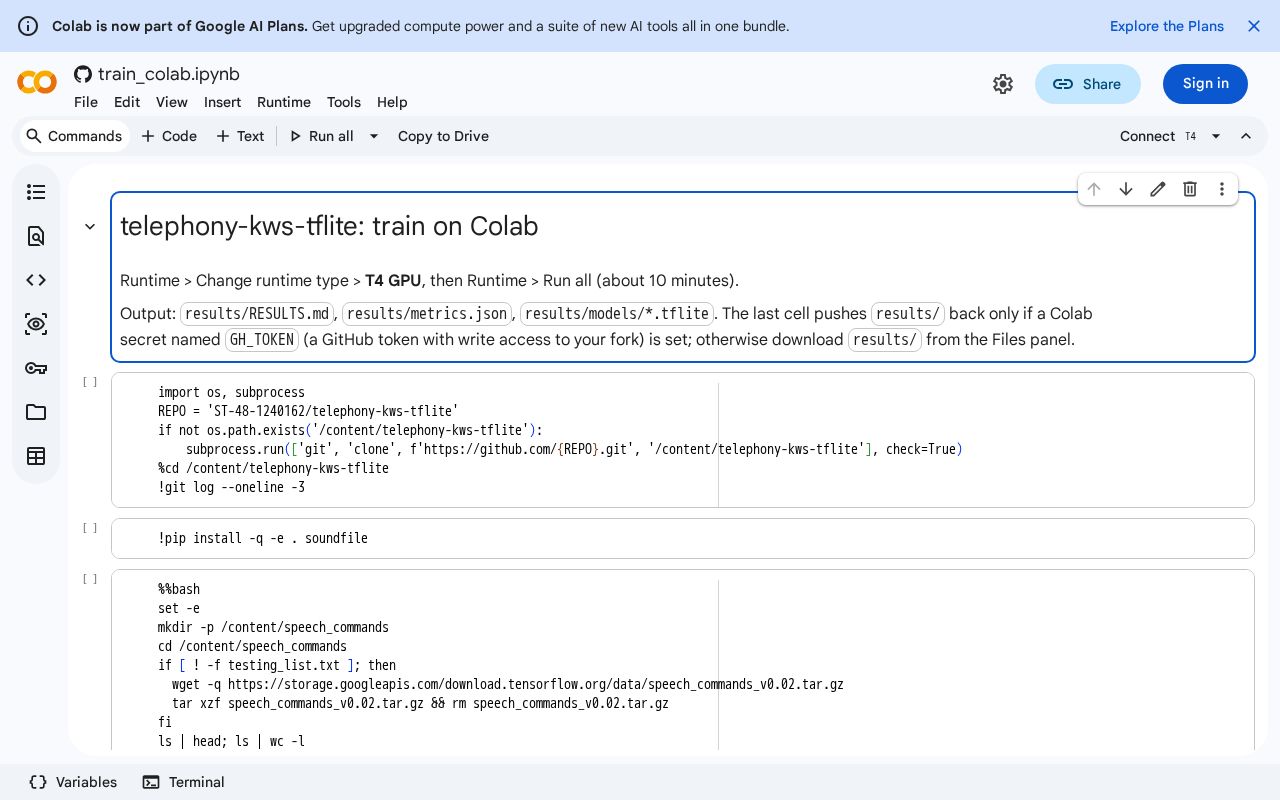The image size is (1280, 800).
Task: Open the Tools menu
Action: [344, 102]
